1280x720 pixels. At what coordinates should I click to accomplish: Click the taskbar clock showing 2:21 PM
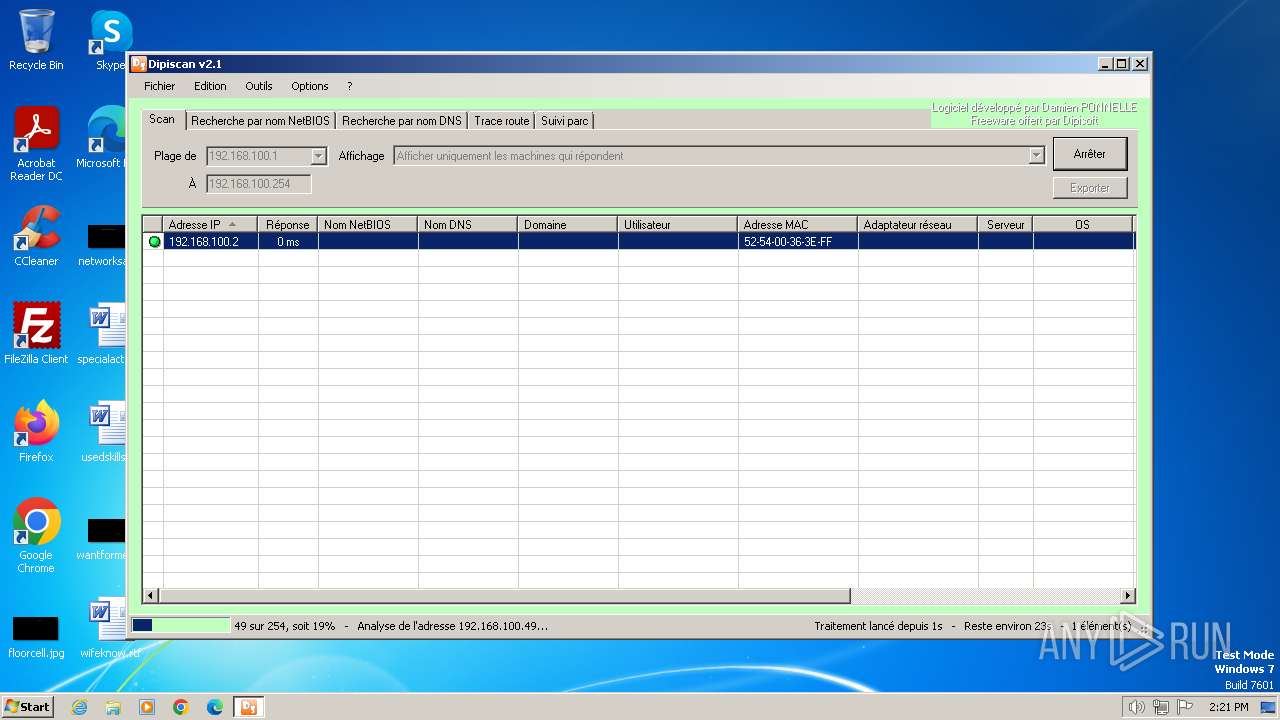click(x=1229, y=707)
